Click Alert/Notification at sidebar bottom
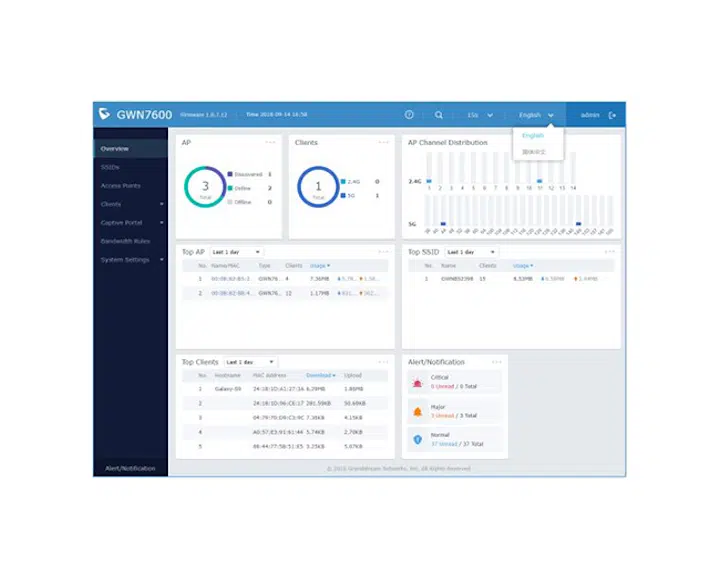Image resolution: width=701 pixels, height=570 pixels. coord(130,469)
